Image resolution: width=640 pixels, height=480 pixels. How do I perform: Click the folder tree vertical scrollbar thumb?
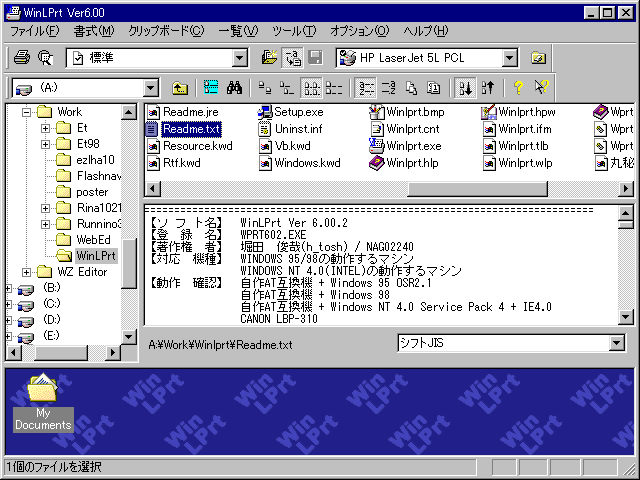129,264
